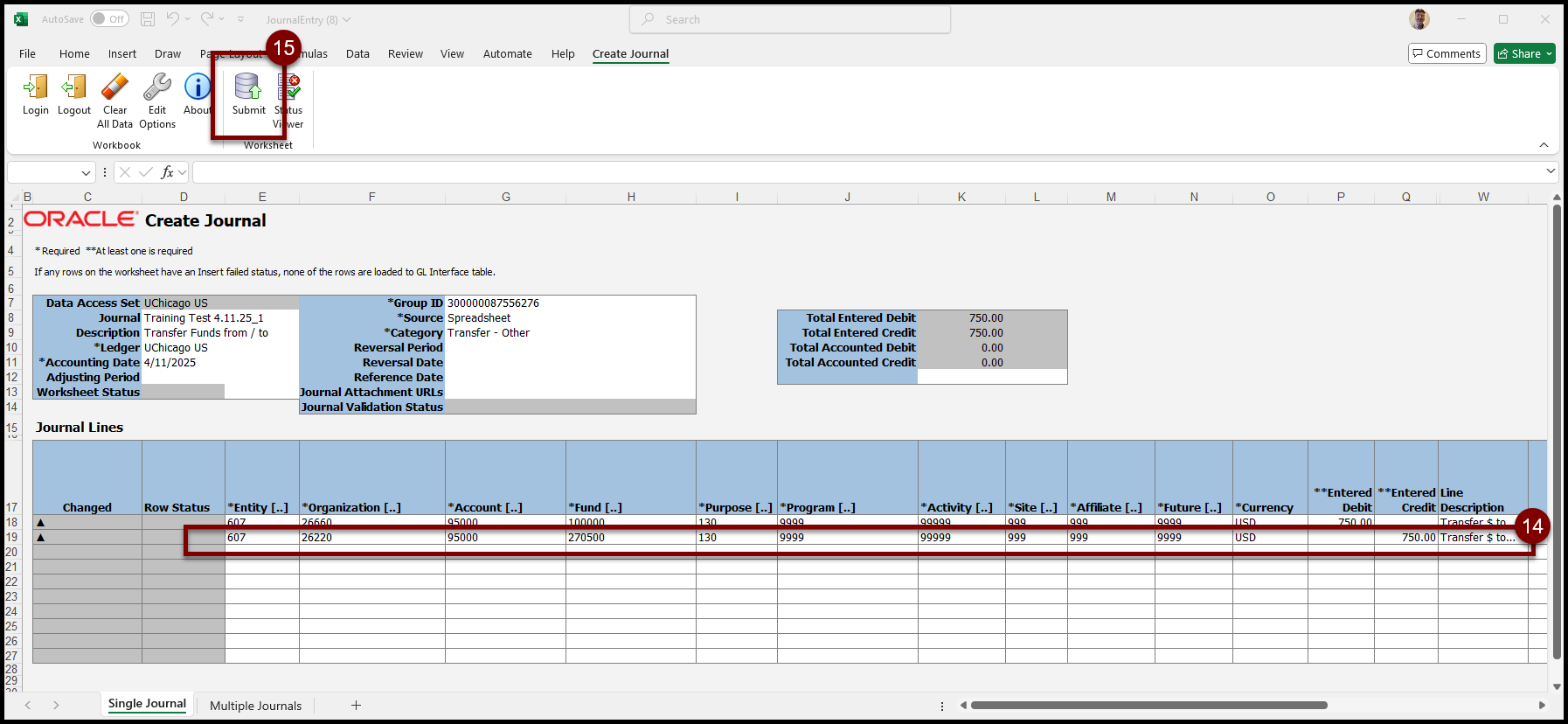Viewport: 1568px width, 724px height.
Task: Switch to Multiple Journals sheet tab
Action: point(255,706)
